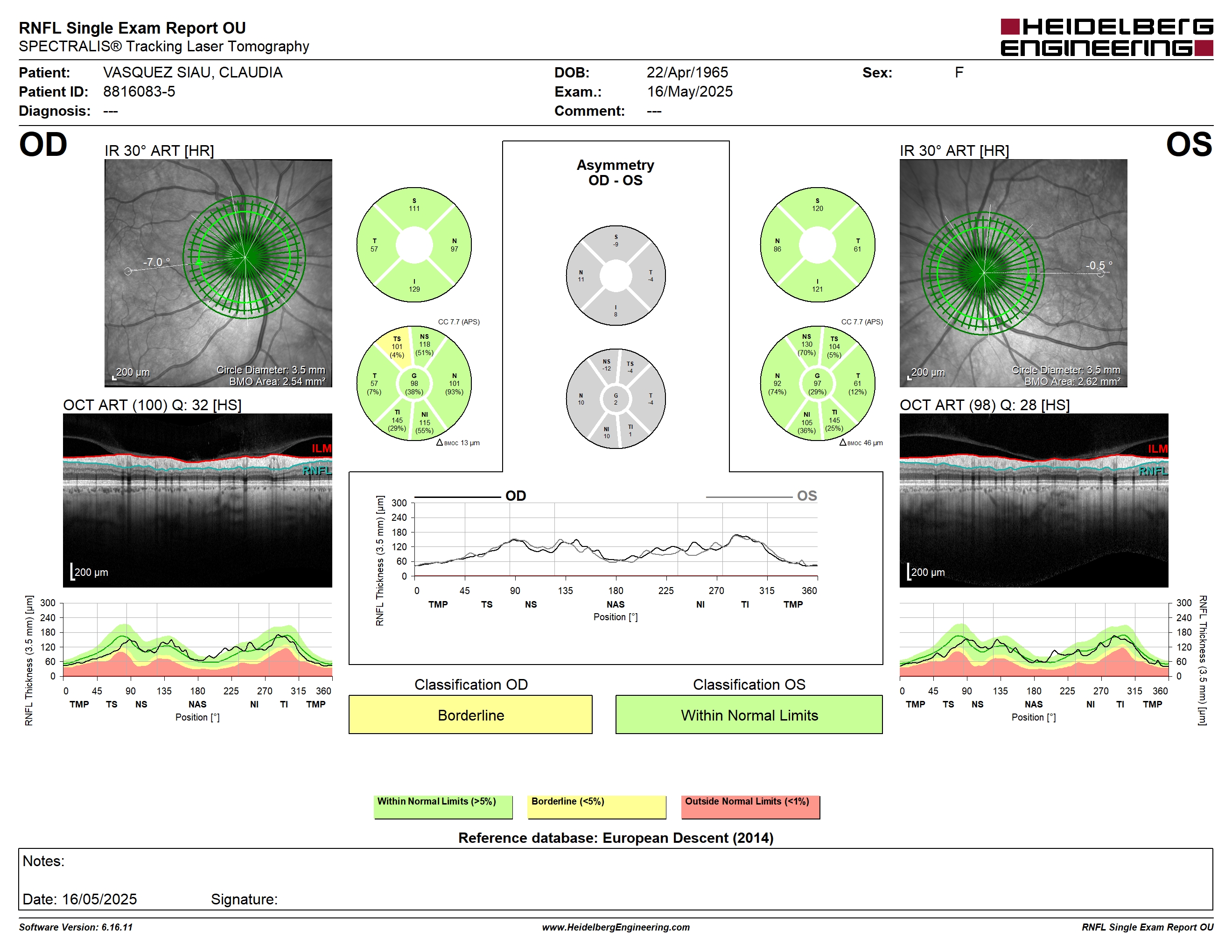Image resolution: width=1232 pixels, height=952 pixels.
Task: Click the www.HeidelbergEngineering.com footer link
Action: [616, 927]
